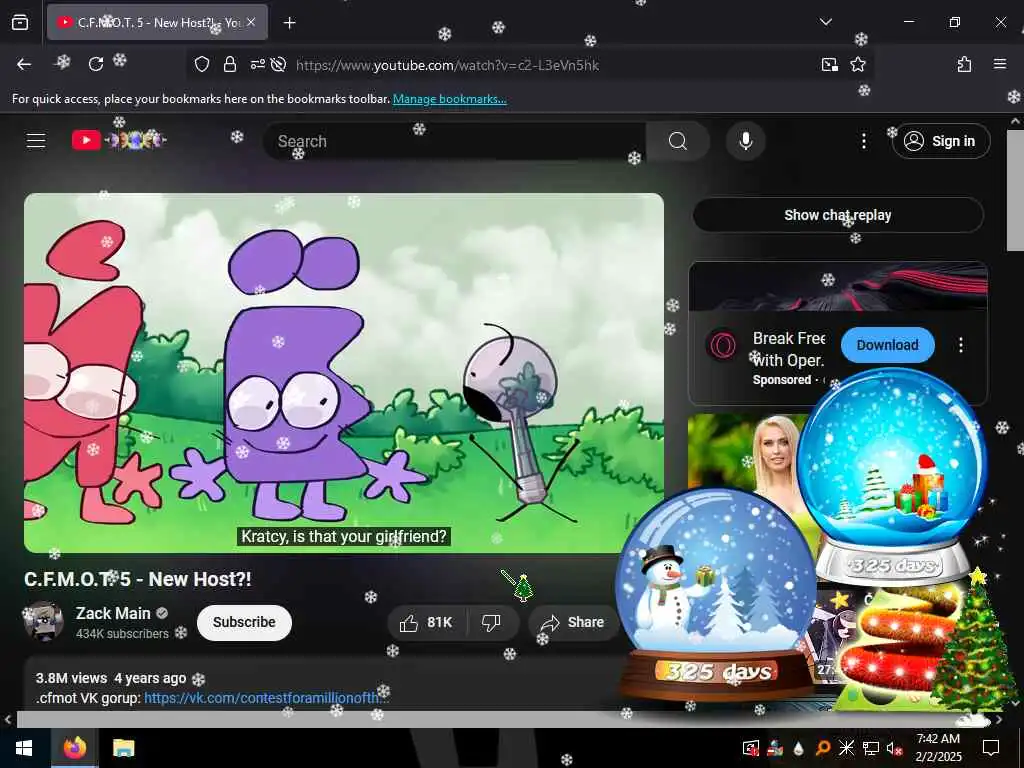Viewport: 1024px width, 768px height.
Task: Select the YouTube URL in the address bar
Action: pos(447,65)
